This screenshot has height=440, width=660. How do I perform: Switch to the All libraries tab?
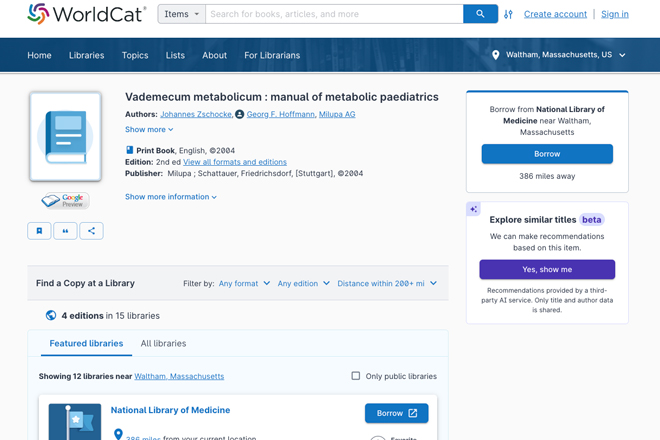tap(163, 343)
